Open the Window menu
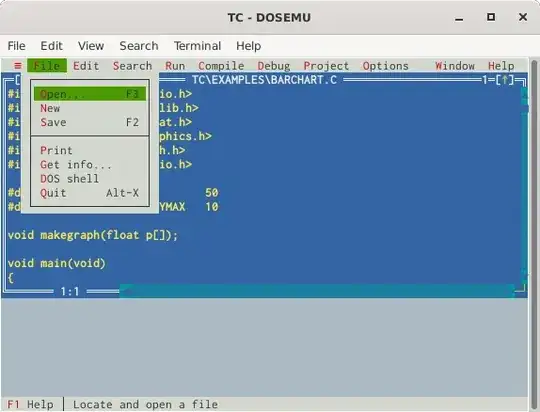 455,65
